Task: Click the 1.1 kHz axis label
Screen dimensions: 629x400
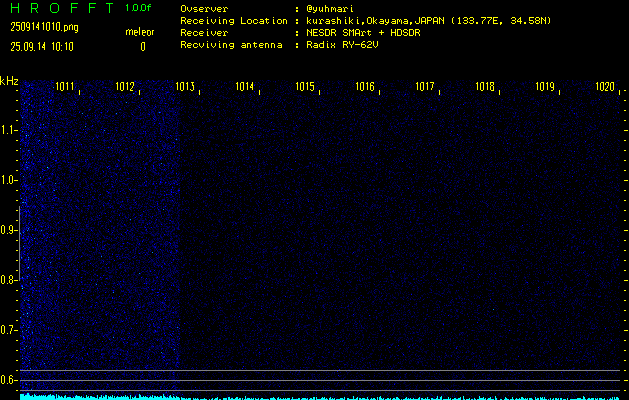Action: coord(7,130)
